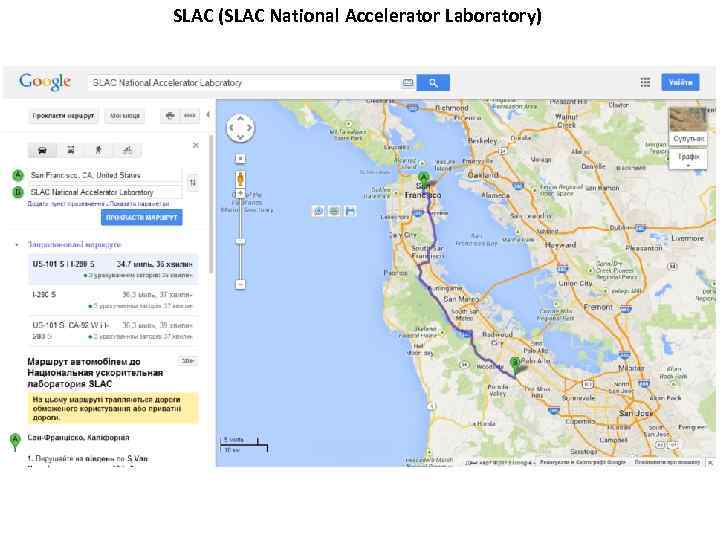Open the Google apps grid icon
Viewport: 720px width, 540px height.
(645, 82)
